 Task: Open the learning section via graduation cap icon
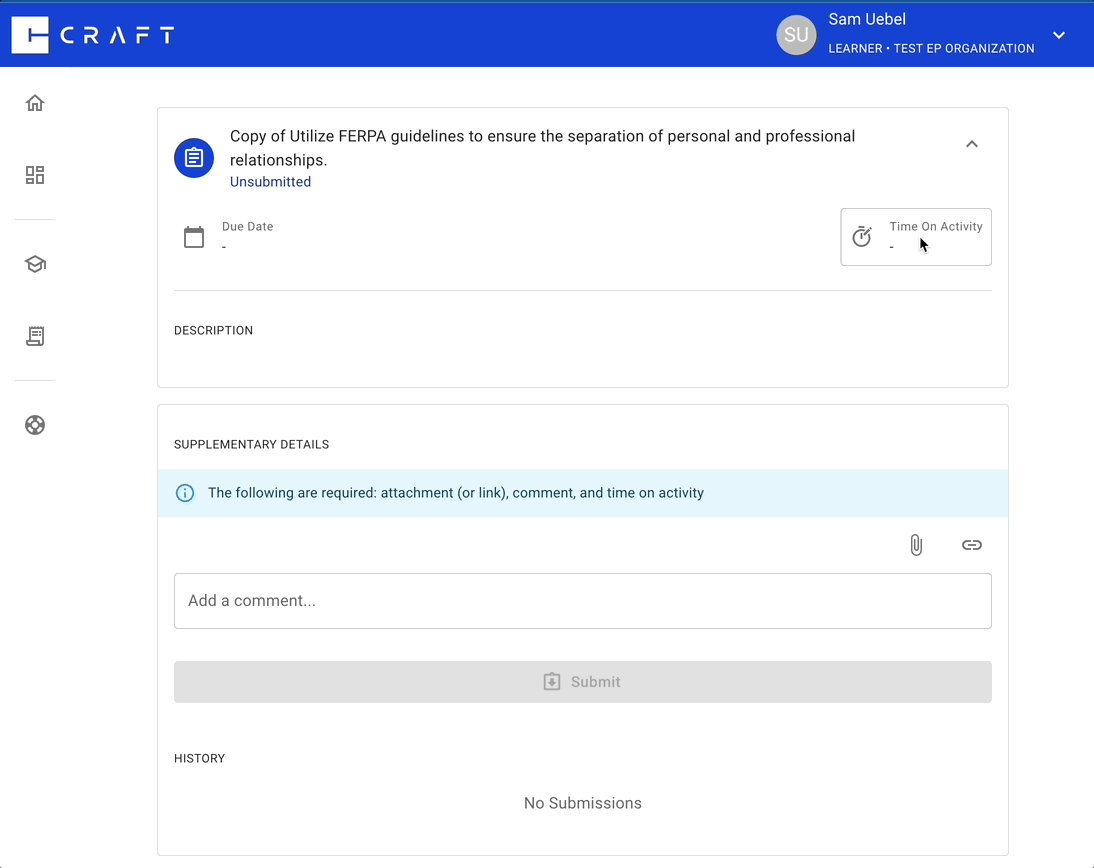[x=34, y=264]
